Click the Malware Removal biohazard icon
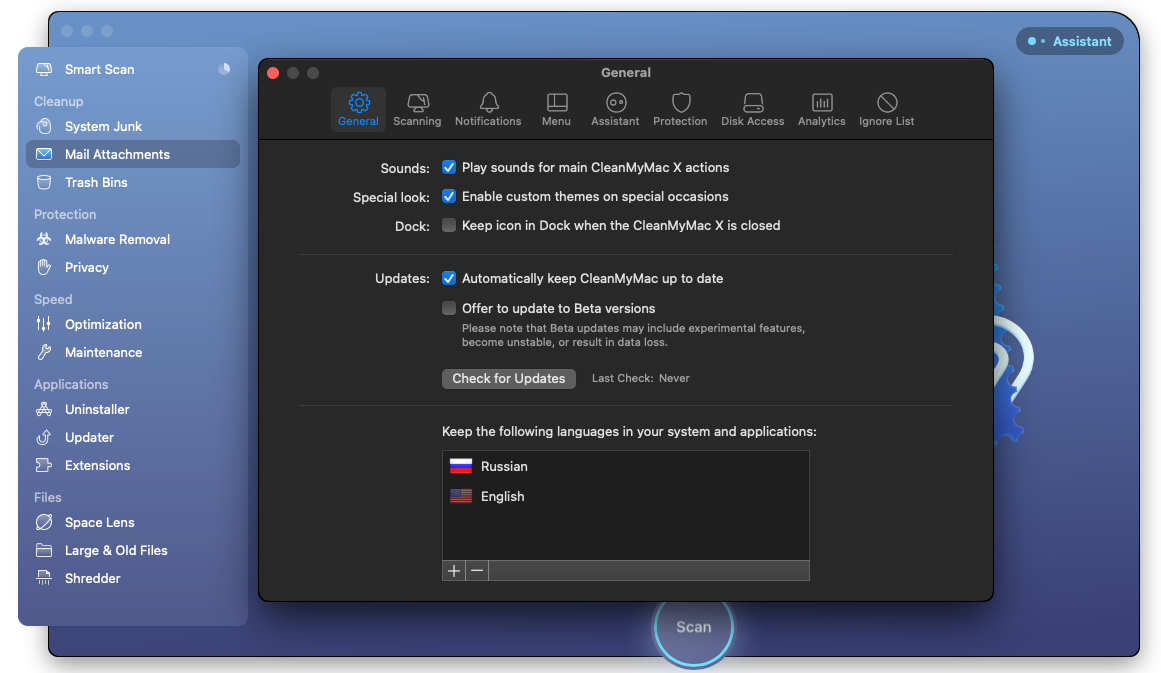 [x=44, y=240]
